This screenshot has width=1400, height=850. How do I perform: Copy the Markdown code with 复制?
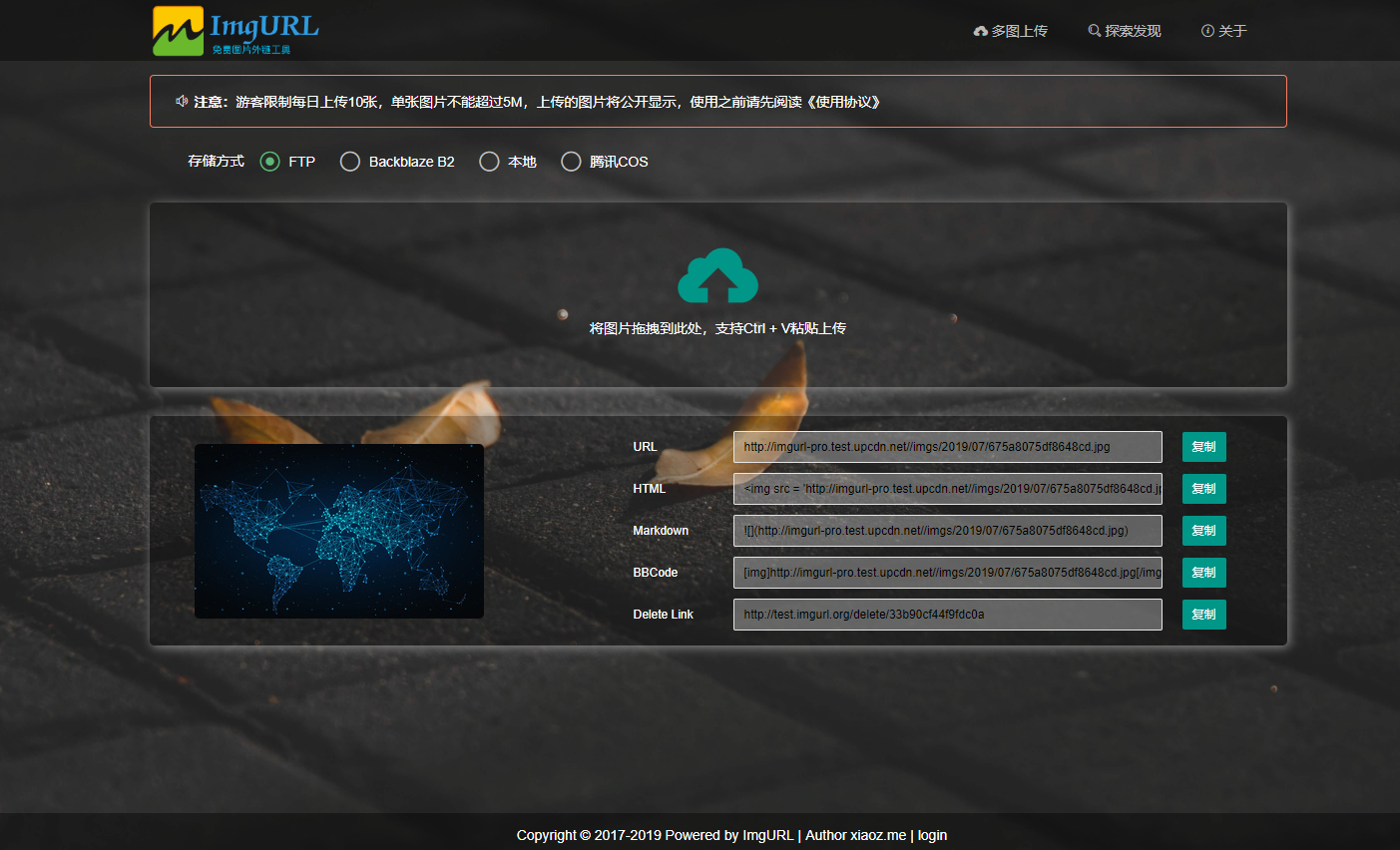click(1204, 531)
